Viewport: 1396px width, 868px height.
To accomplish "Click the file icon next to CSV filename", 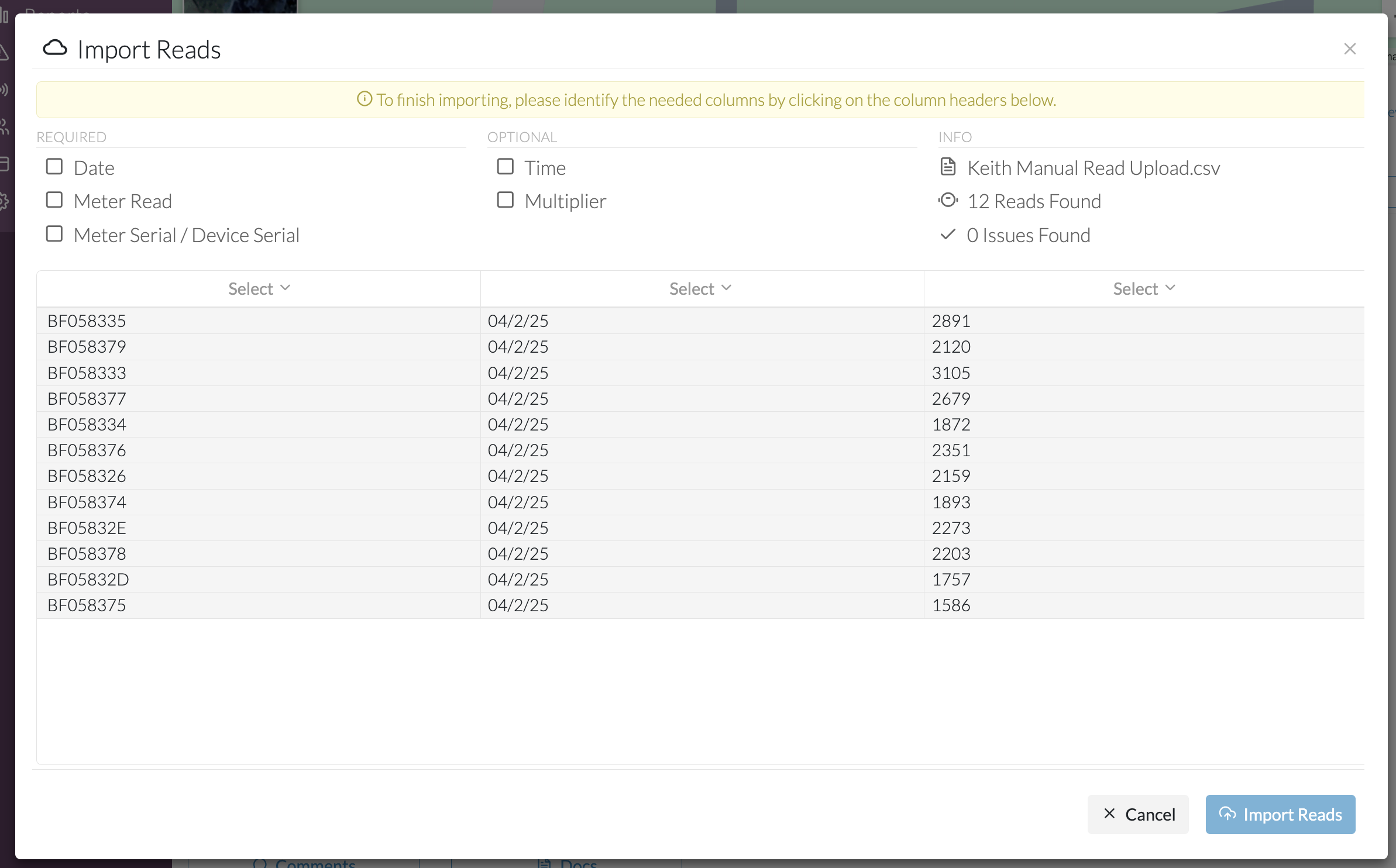I will tap(948, 167).
